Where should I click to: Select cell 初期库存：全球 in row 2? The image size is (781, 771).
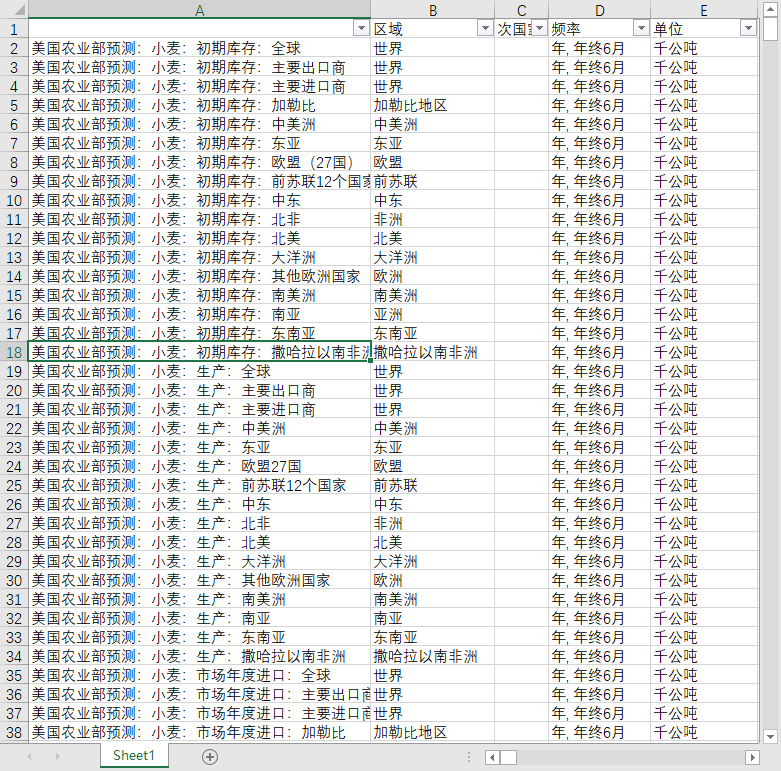(x=199, y=48)
